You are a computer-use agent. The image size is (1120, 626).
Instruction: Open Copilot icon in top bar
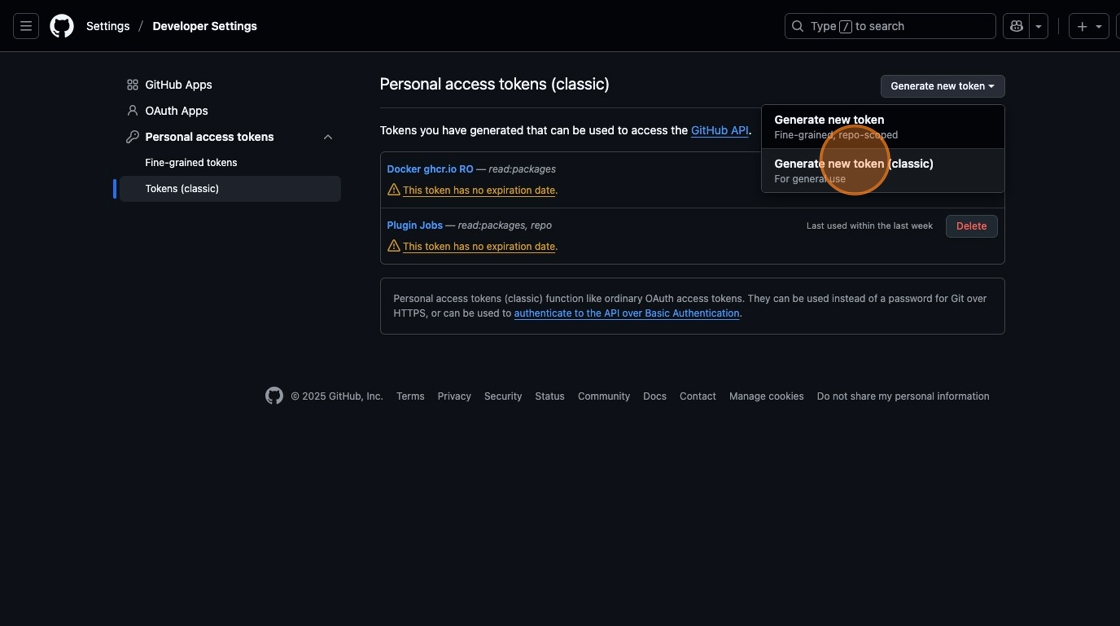[1016, 26]
